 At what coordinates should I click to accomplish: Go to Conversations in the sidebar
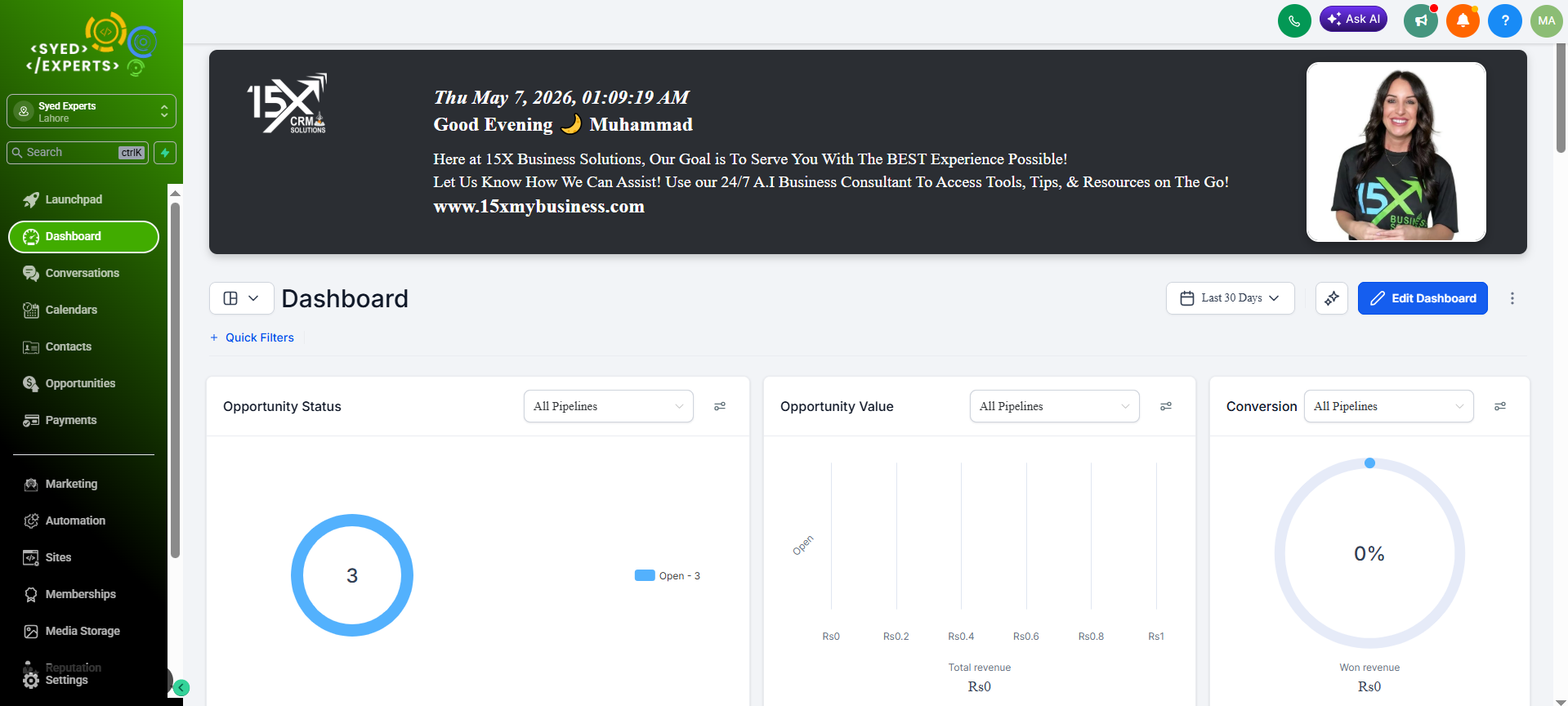83,274
